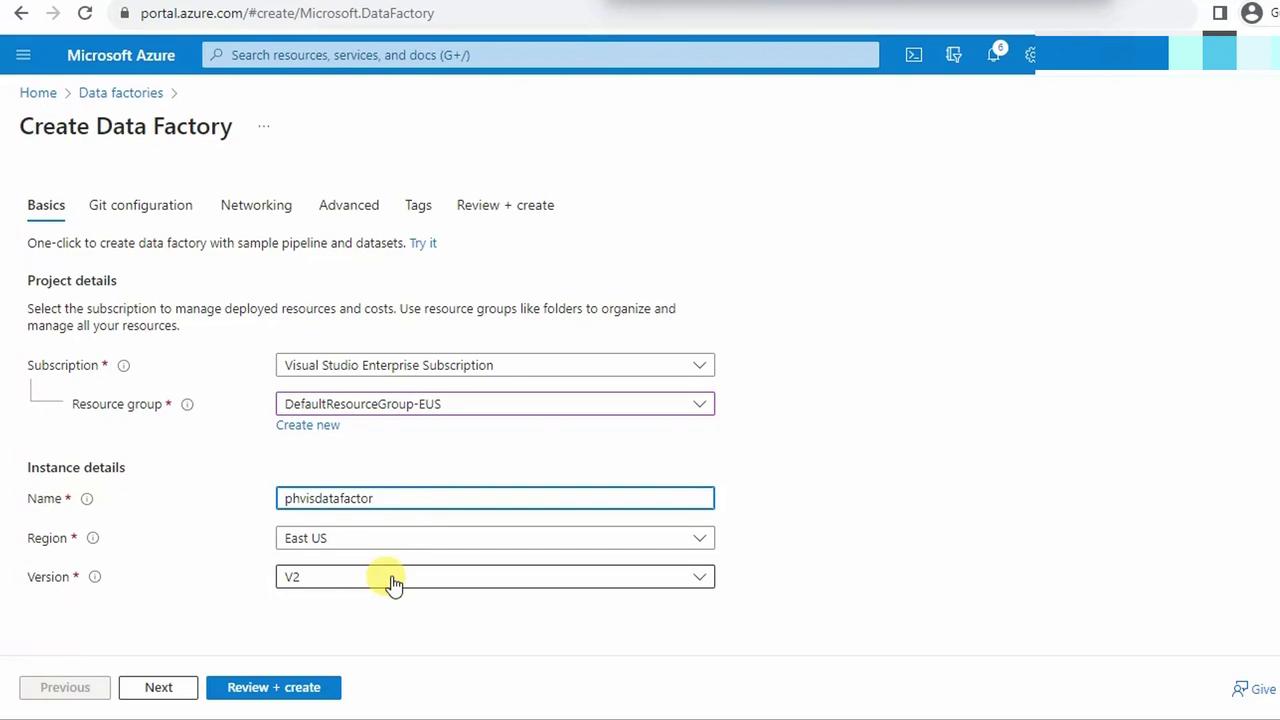This screenshot has height=720, width=1280.
Task: Select the Review + create tab
Action: point(505,205)
